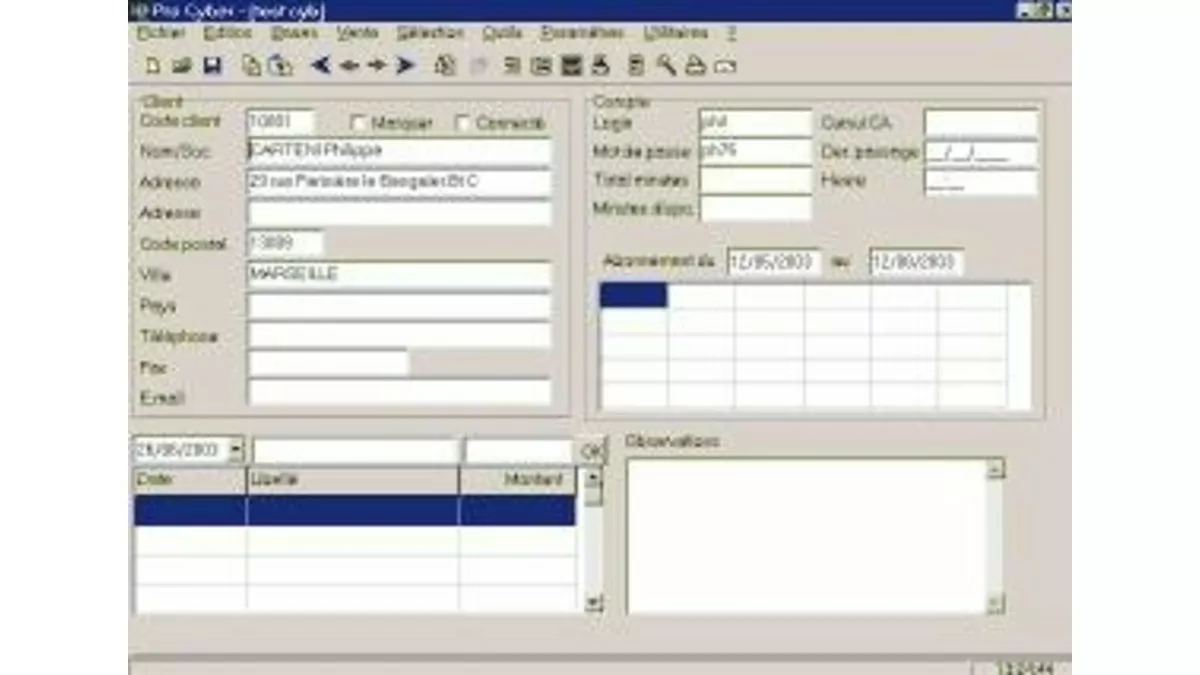Click the Open folder toolbar icon
The height and width of the screenshot is (675, 1200).
pos(181,66)
